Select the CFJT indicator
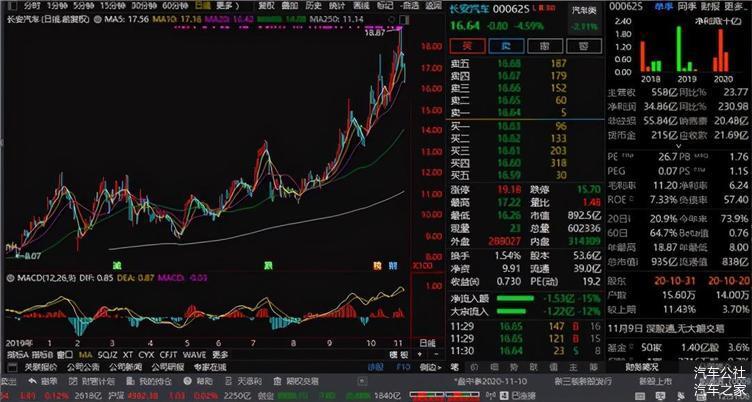This screenshot has height=402, width=752. tap(168, 355)
